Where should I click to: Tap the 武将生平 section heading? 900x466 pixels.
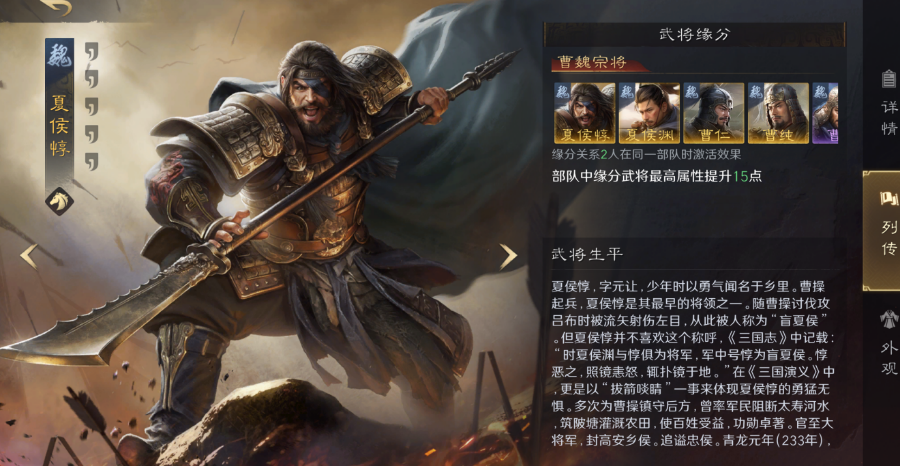pos(587,254)
